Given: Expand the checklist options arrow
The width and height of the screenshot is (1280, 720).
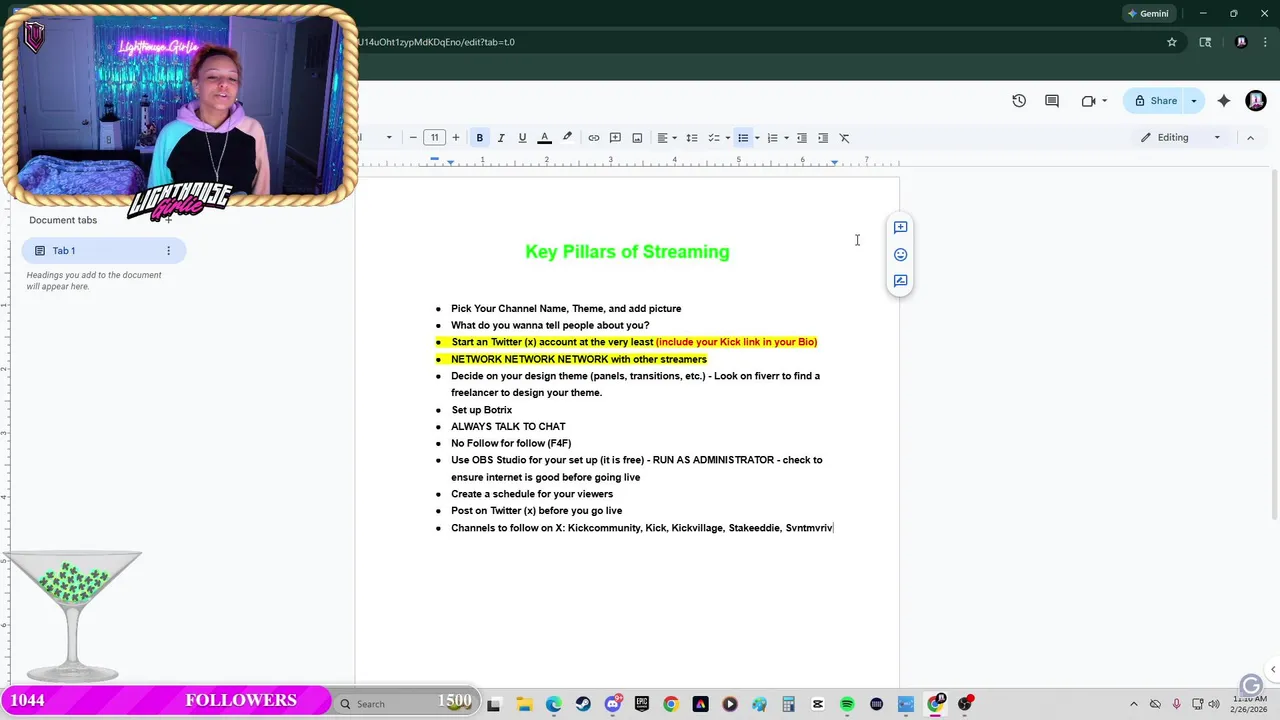Looking at the screenshot, I should coord(727,138).
